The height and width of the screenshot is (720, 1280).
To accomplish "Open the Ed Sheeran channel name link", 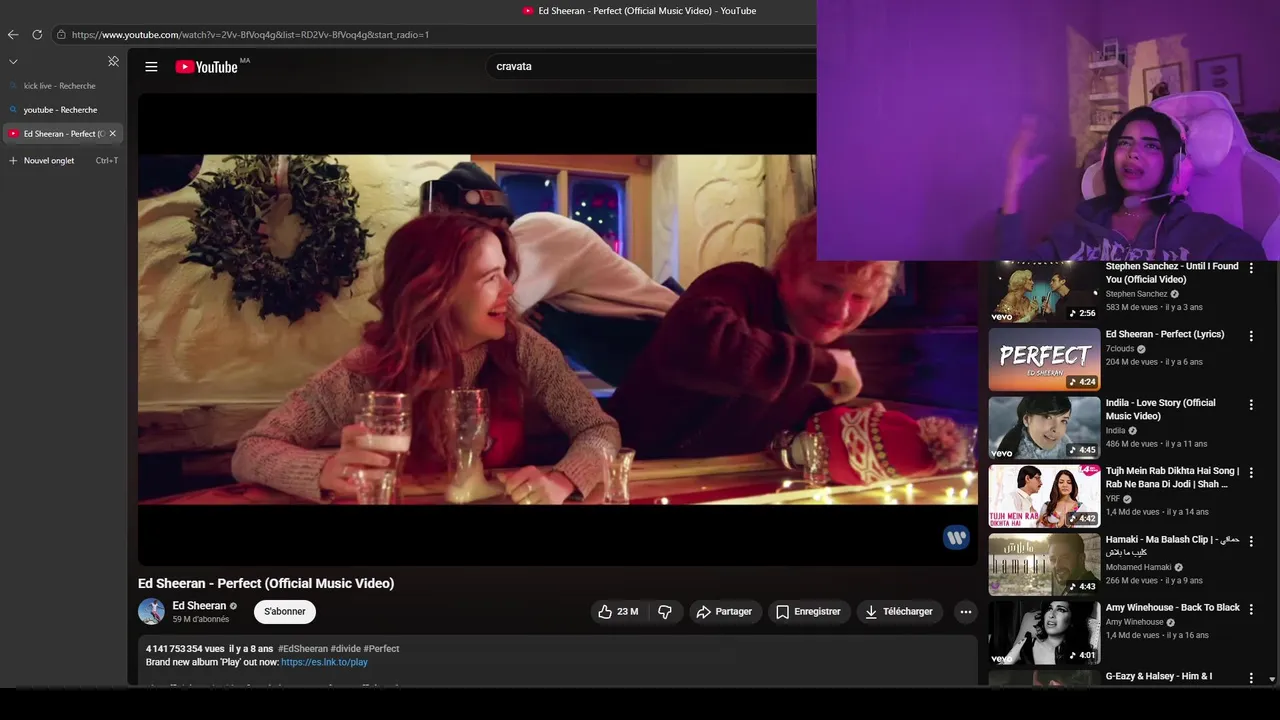I will [x=199, y=605].
